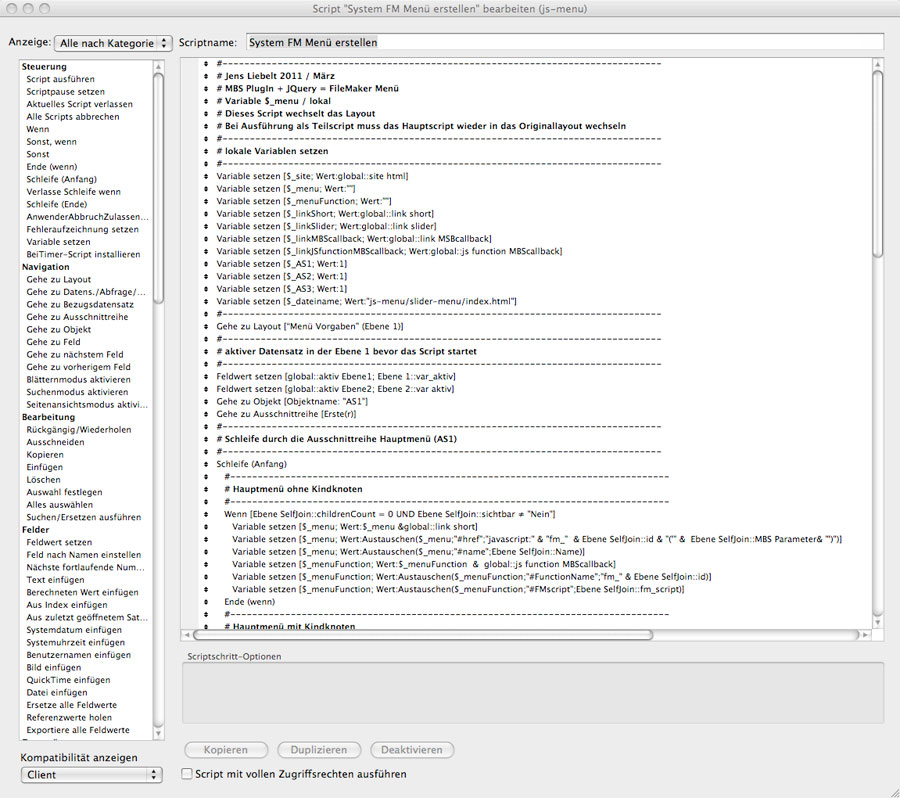The image size is (900, 798).
Task: Open the "Client" compatibility dropdown
Action: click(x=91, y=775)
